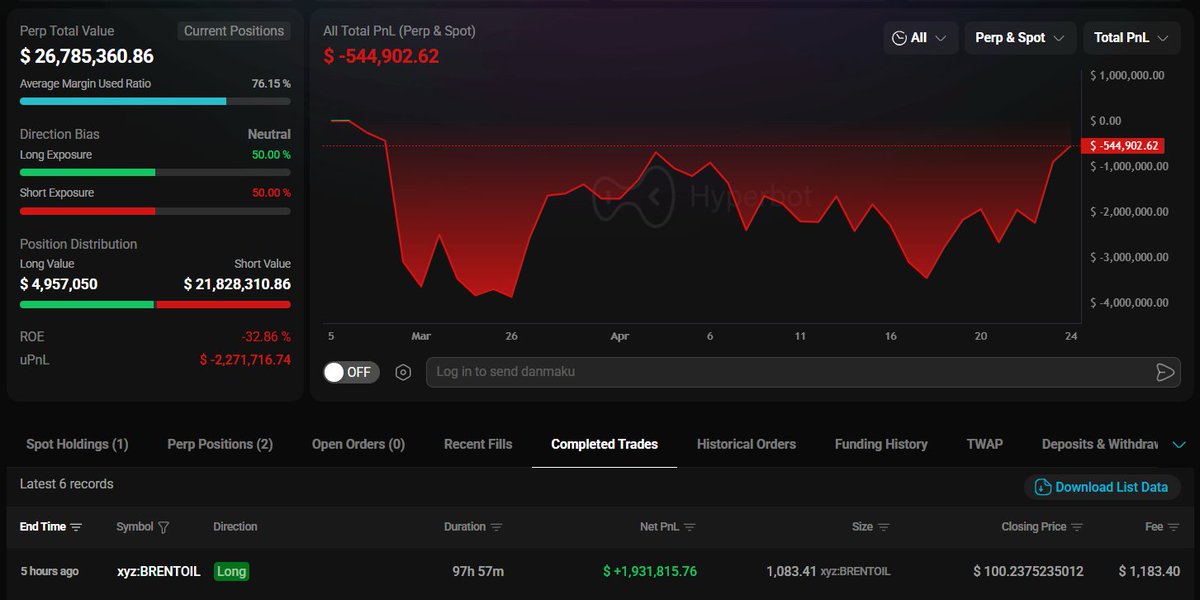This screenshot has width=1200, height=600.
Task: Click the Perp Total Value $26,785,360.86
Action: point(87,57)
